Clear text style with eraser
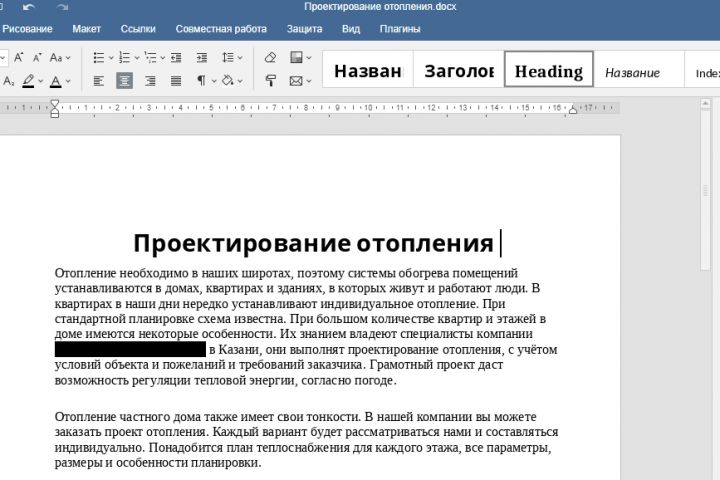Viewport: 720px width, 480px height. point(270,57)
